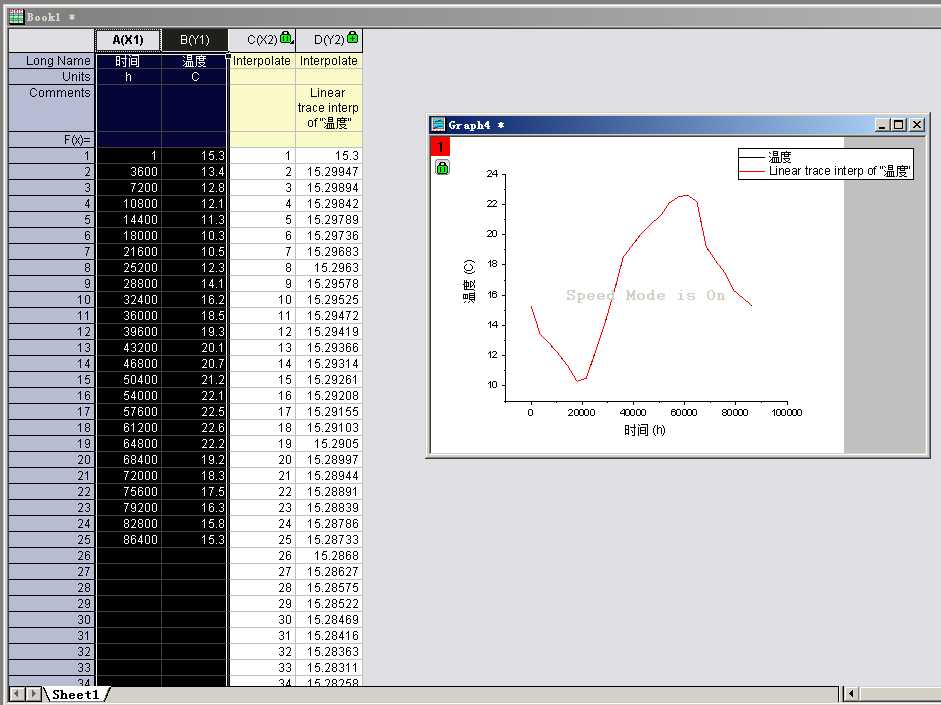
Task: Select column header C(X2)
Action: (262, 40)
